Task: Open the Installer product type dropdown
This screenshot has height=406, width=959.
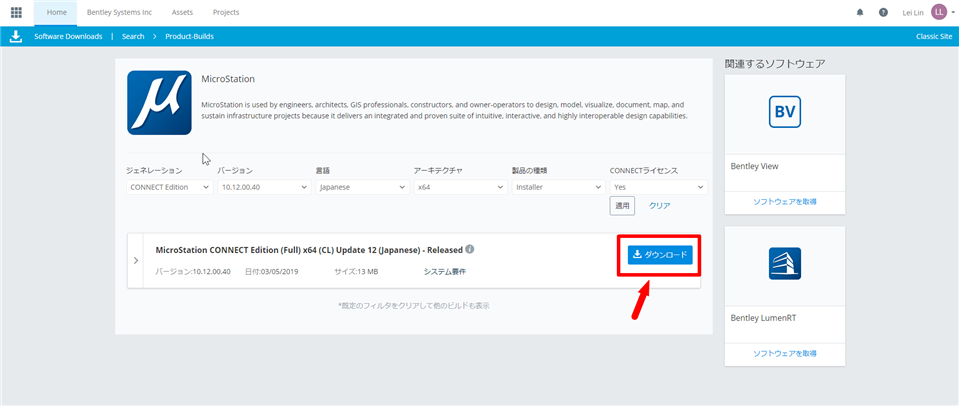Action: click(558, 187)
